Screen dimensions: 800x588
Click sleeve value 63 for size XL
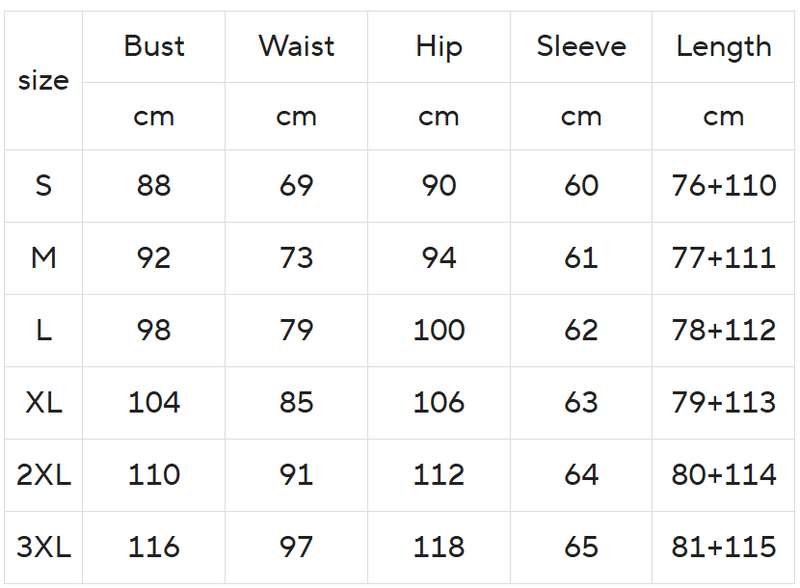(581, 402)
